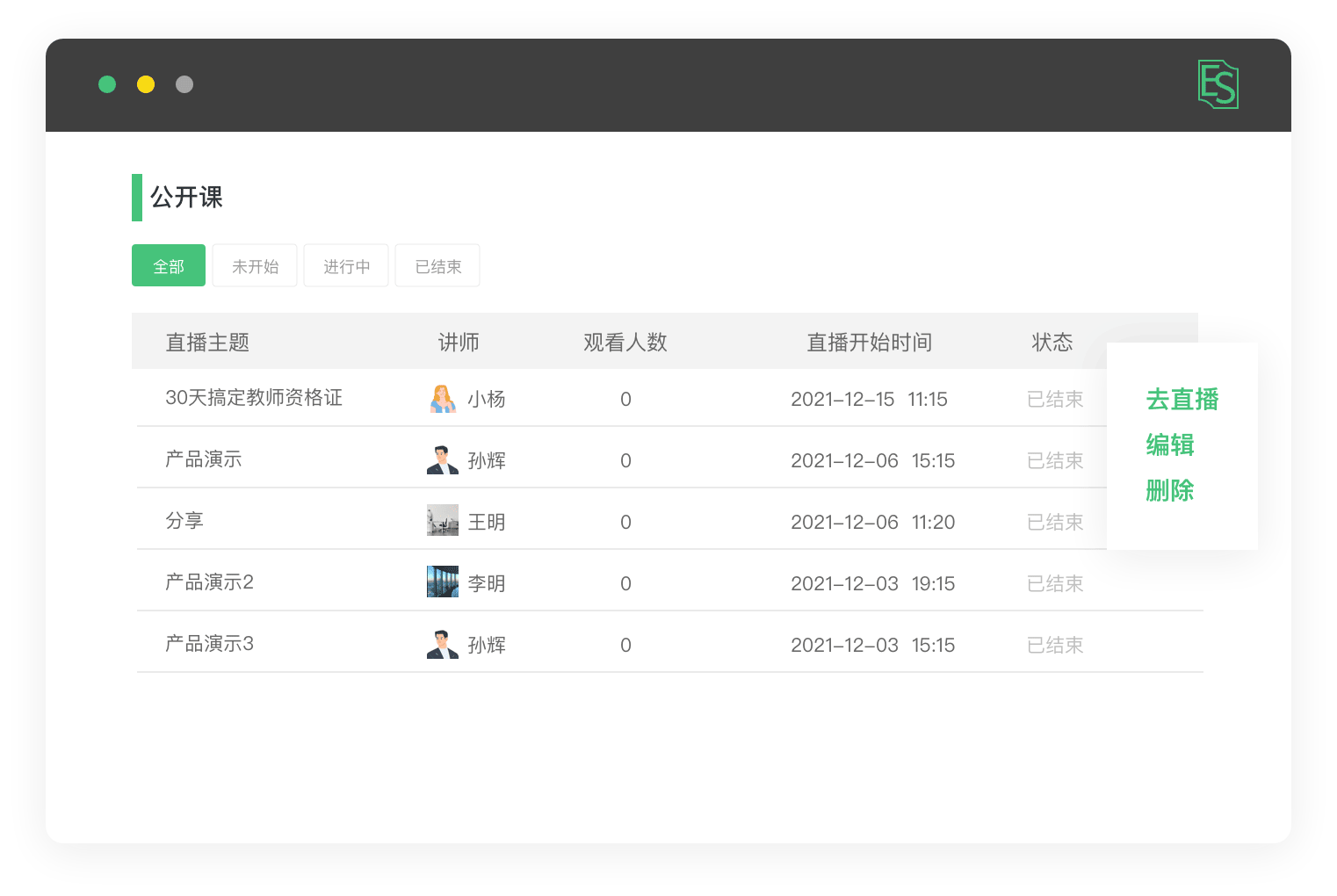Click instructor name 王明
Screen dimensions: 1337x896
(487, 523)
